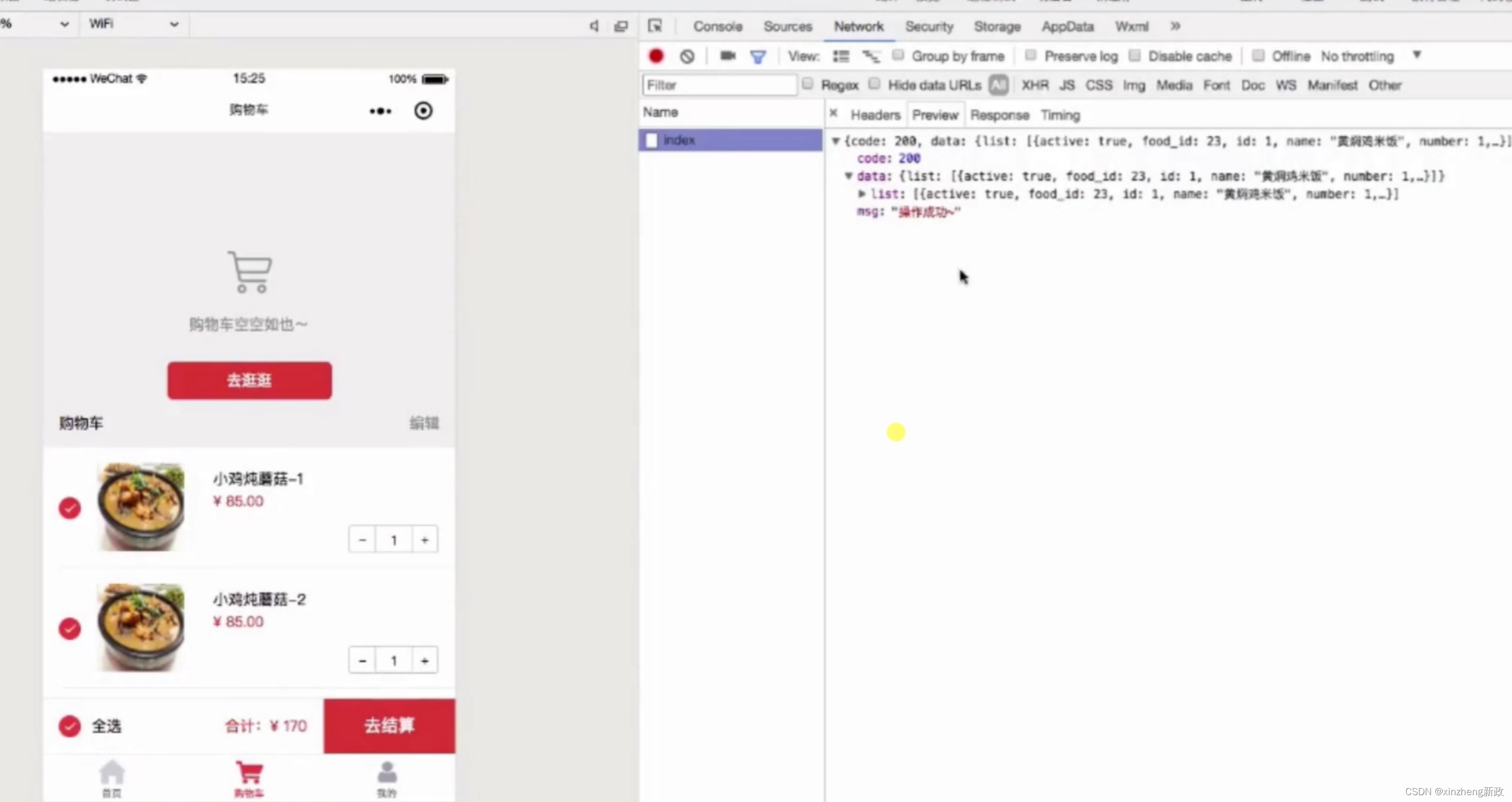Switch to the AppData tab
Screen dimensions: 1512x802
[1068, 26]
